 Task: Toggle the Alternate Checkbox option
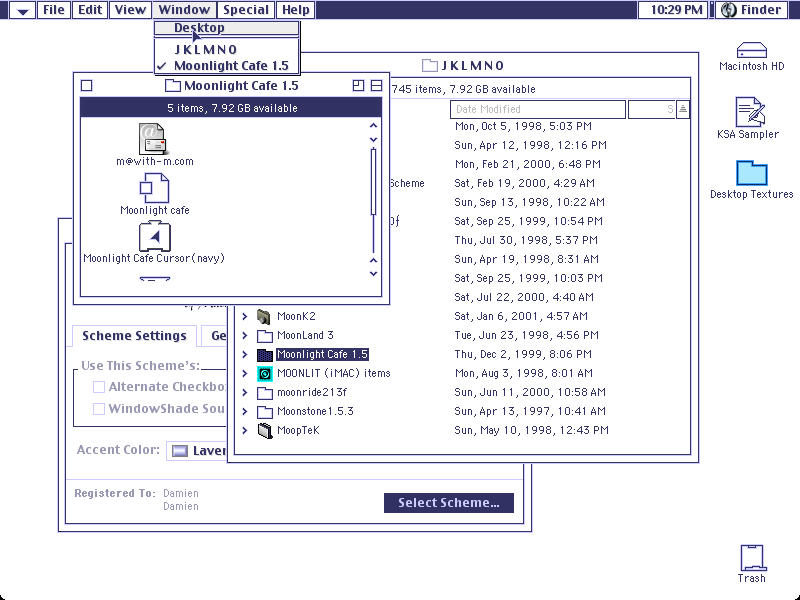point(99,387)
